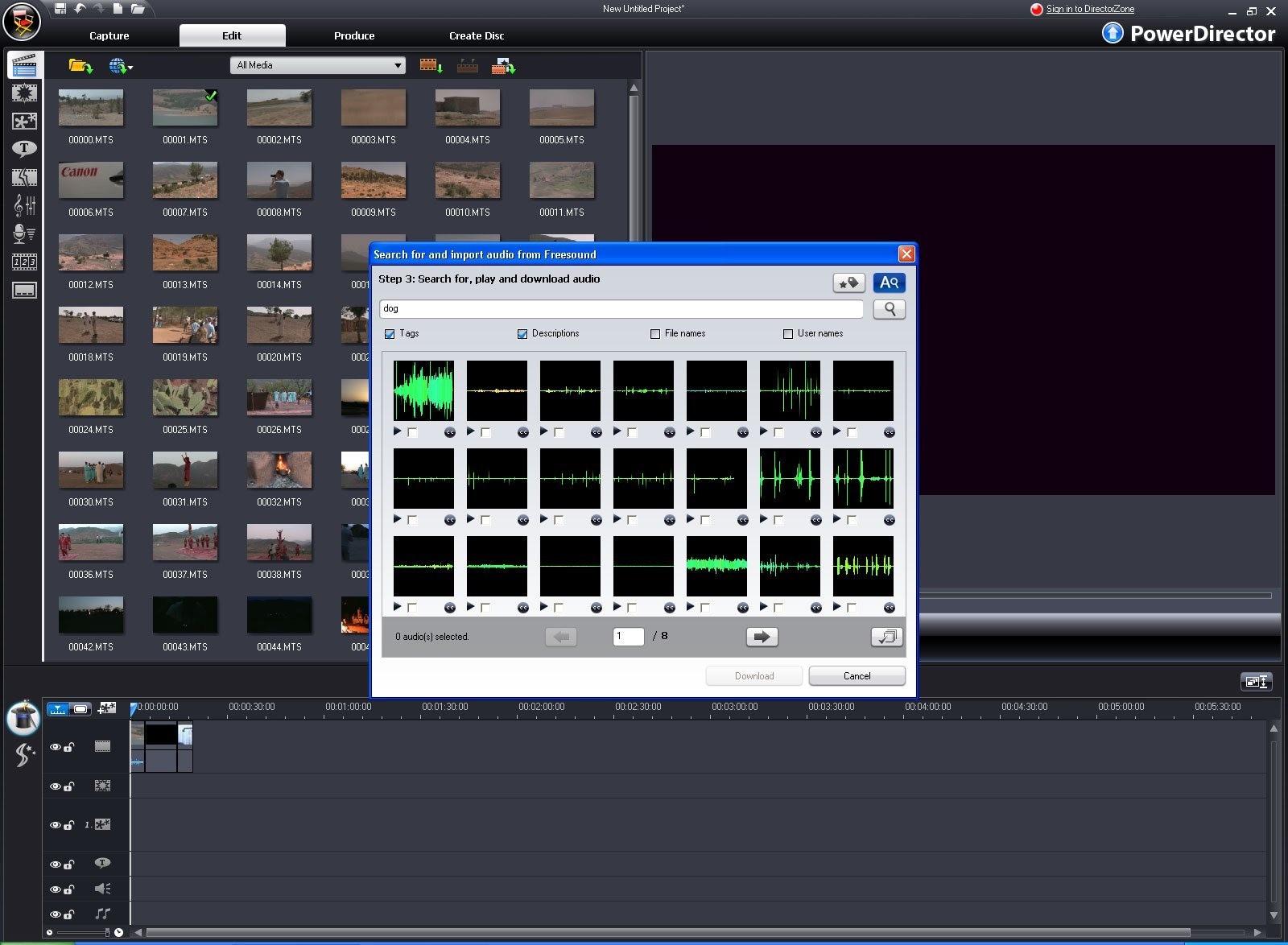Image resolution: width=1288 pixels, height=945 pixels.
Task: Open the Audio Mixing Room icon
Action: click(x=24, y=206)
